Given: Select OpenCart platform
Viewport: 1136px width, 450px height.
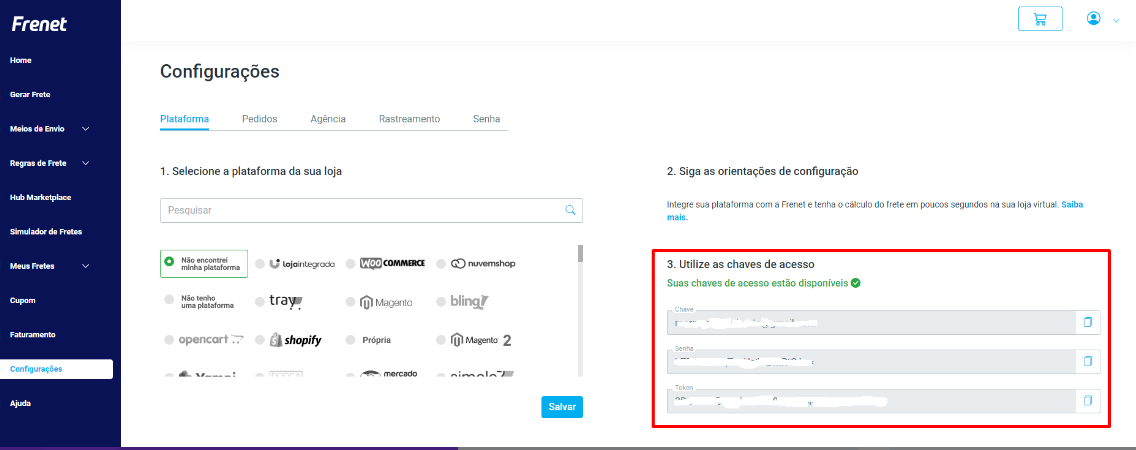Looking at the screenshot, I should [x=169, y=340].
